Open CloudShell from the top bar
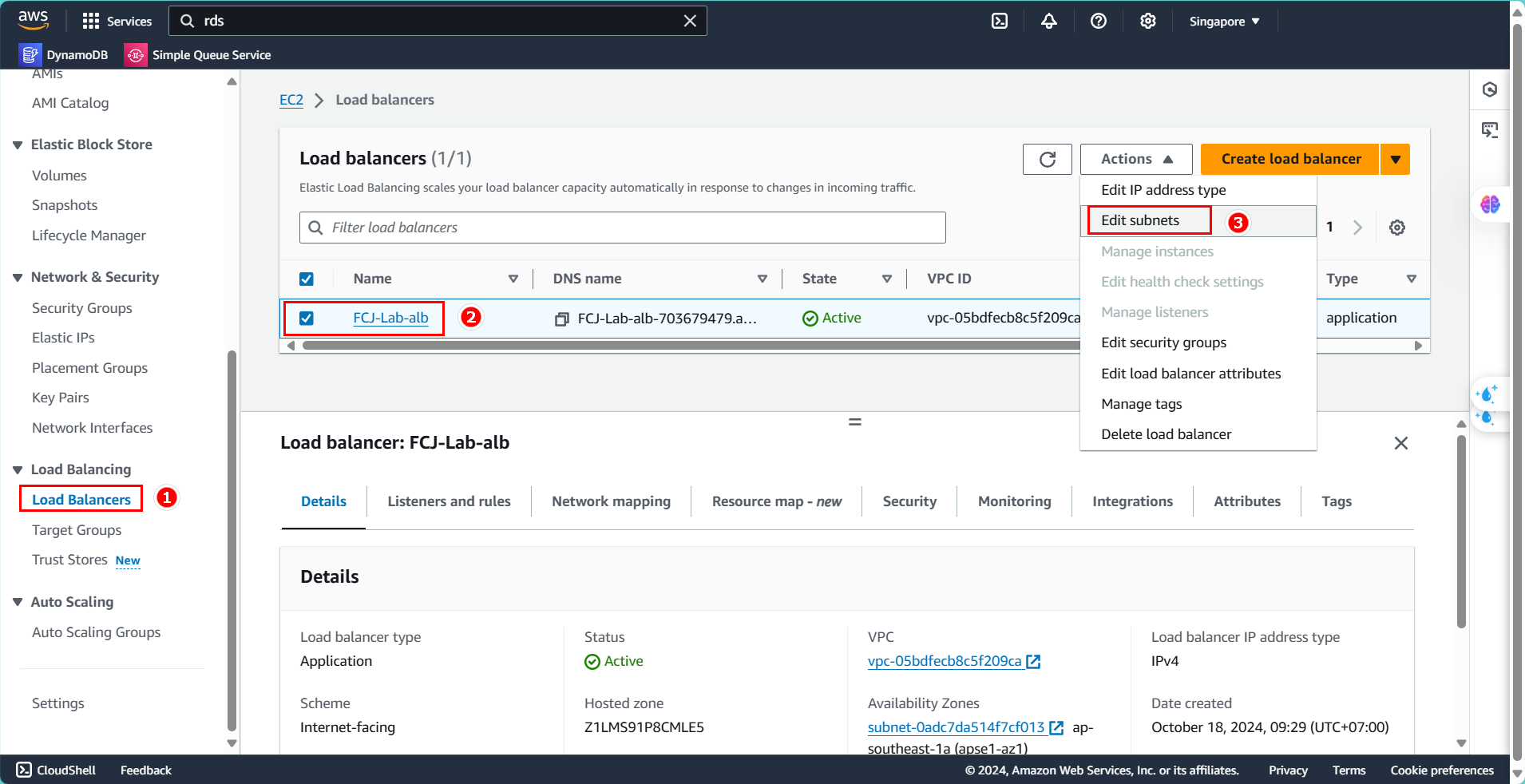1525x784 pixels. (x=1000, y=21)
